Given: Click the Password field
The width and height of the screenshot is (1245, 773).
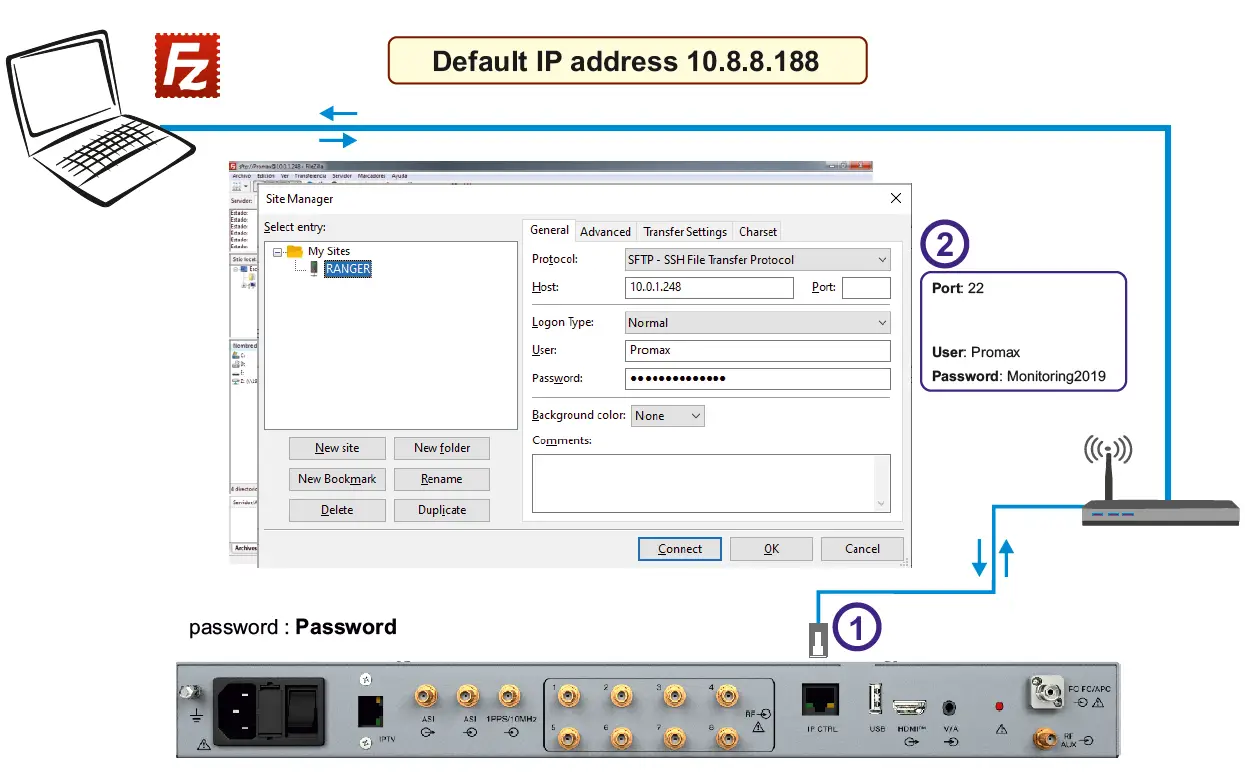Looking at the screenshot, I should [757, 379].
